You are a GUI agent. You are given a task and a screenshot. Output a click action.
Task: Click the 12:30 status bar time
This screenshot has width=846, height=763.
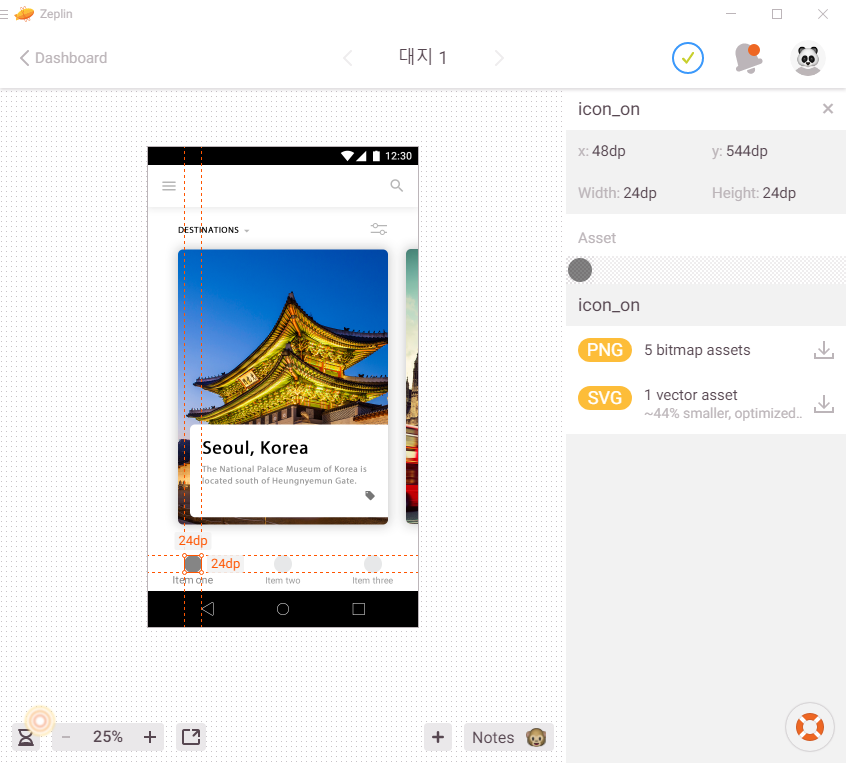(398, 156)
